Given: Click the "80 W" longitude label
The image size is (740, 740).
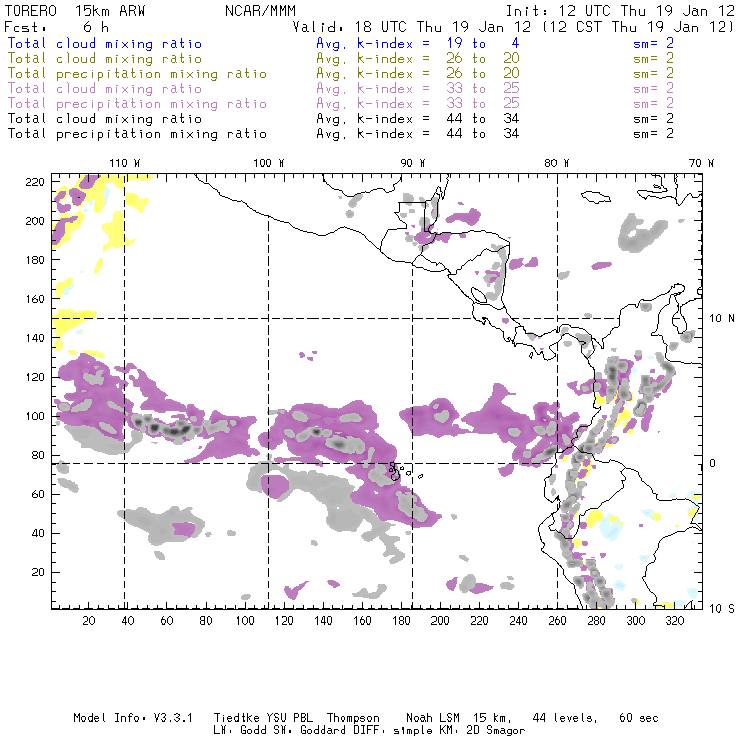Looking at the screenshot, I should tap(556, 163).
